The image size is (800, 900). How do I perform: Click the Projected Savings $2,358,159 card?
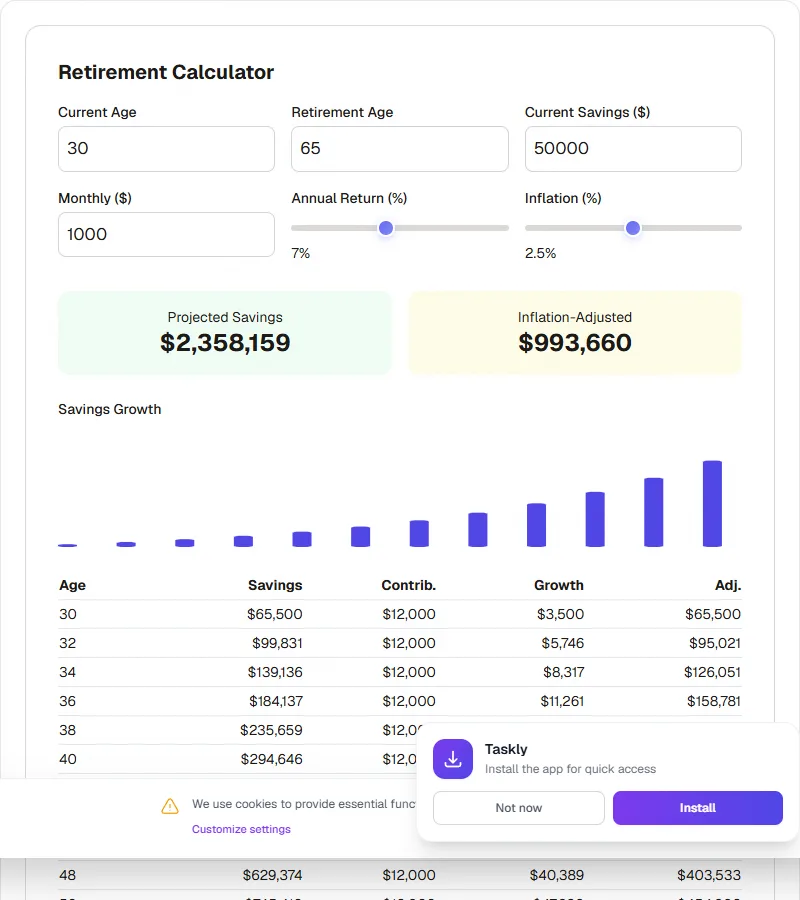225,333
